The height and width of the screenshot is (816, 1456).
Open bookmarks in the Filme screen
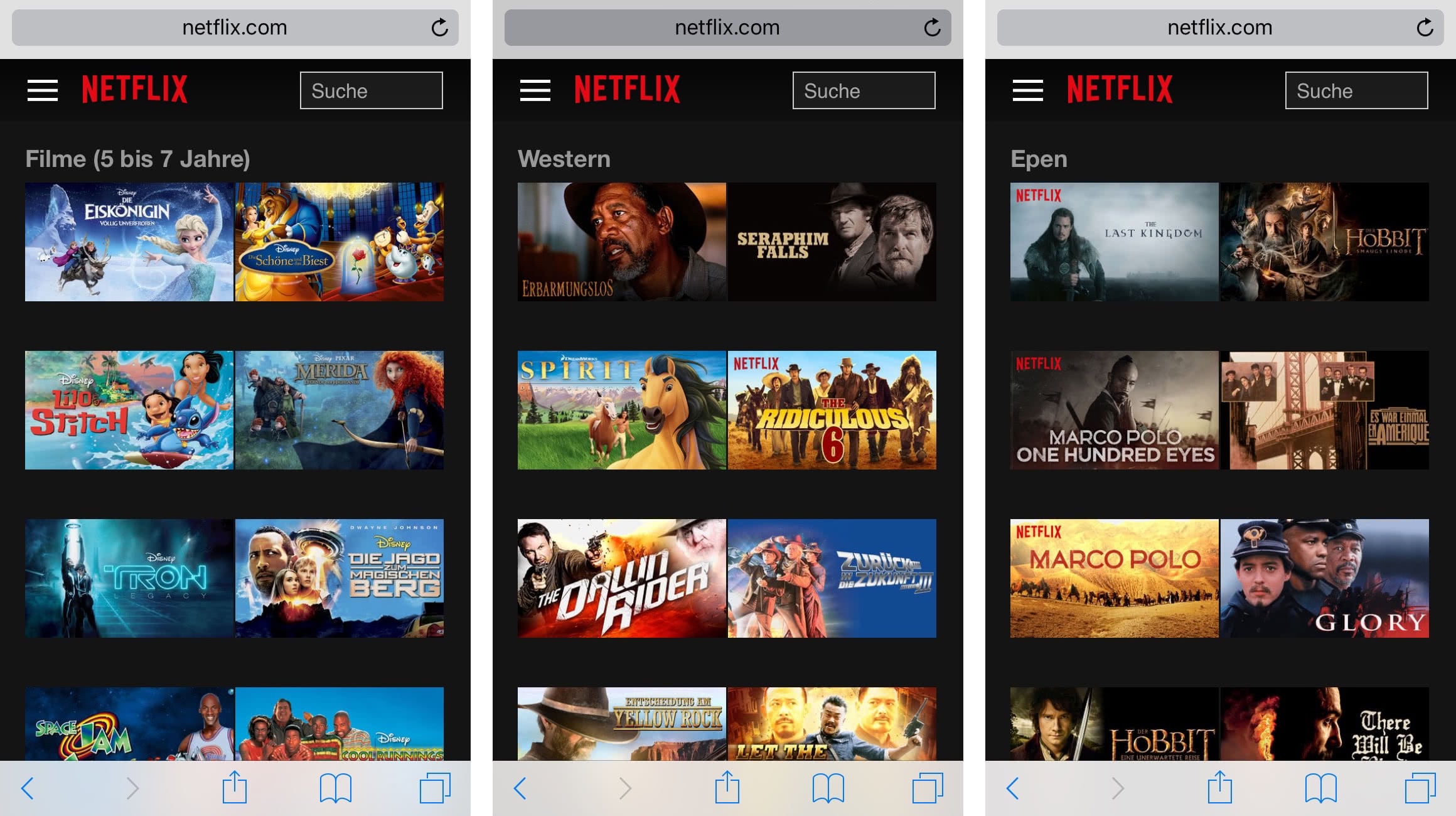coord(335,788)
